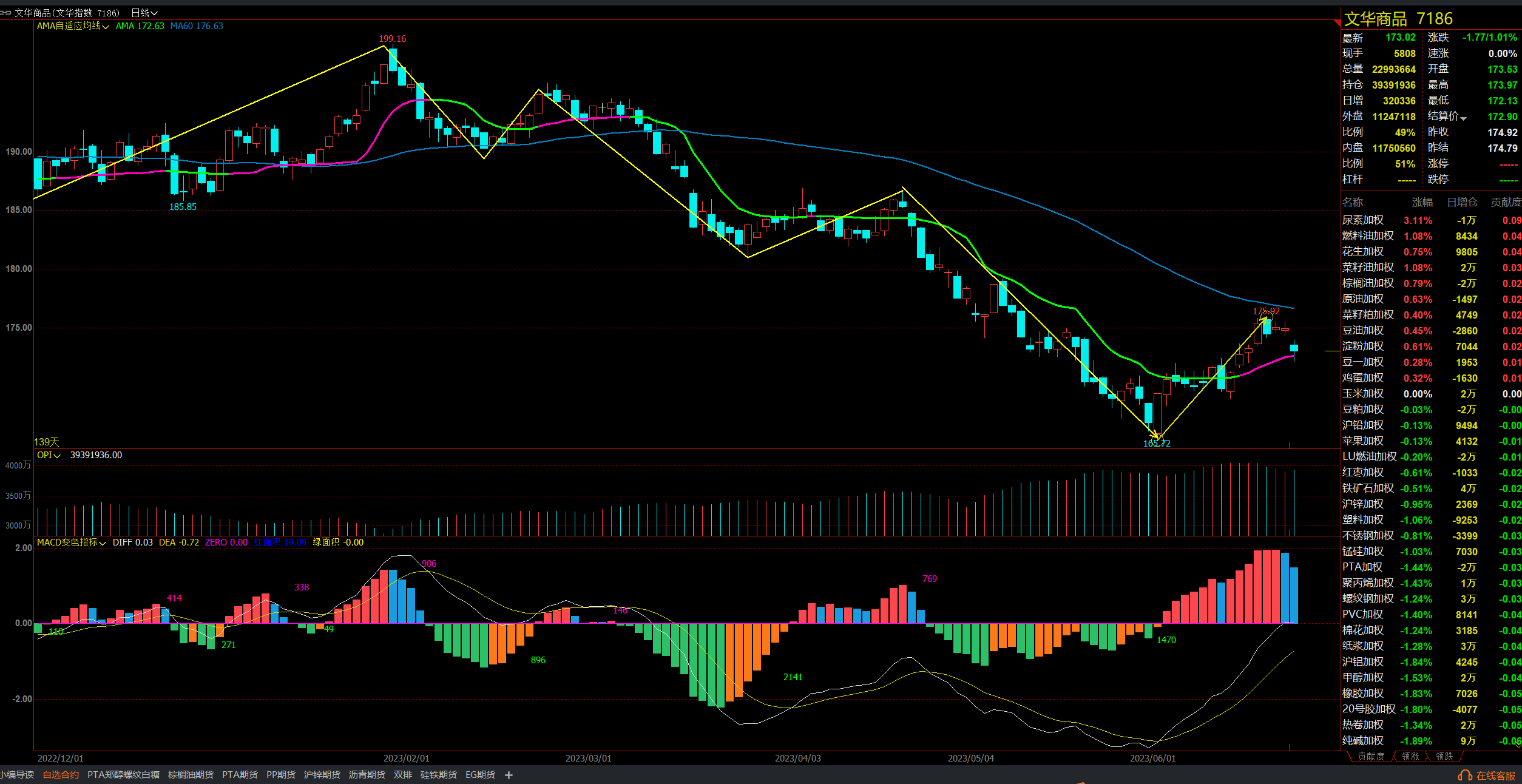Click the 199.16 high price marker

392,39
